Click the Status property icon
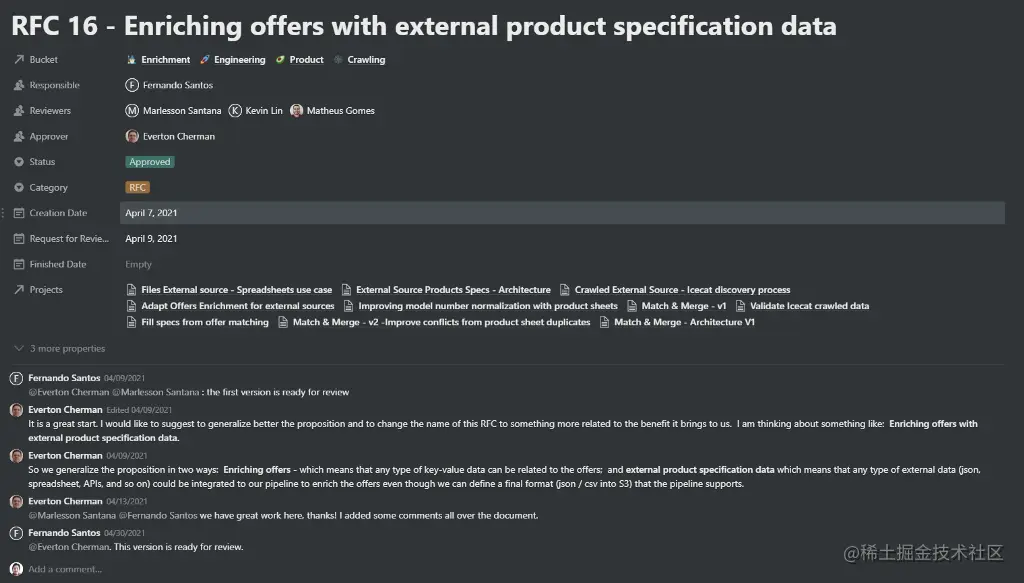 point(19,162)
